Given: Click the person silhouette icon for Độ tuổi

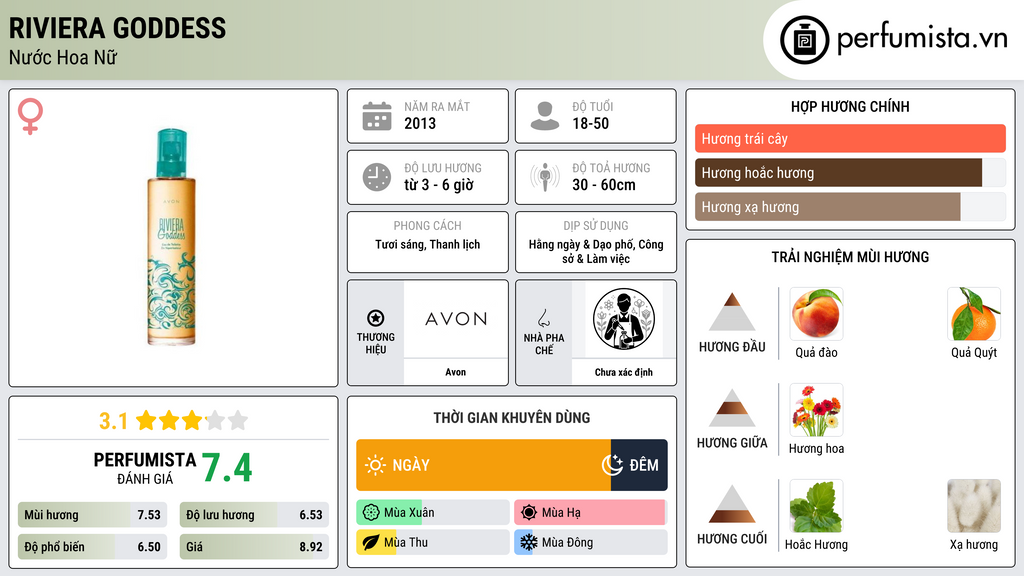Looking at the screenshot, I should [545, 116].
